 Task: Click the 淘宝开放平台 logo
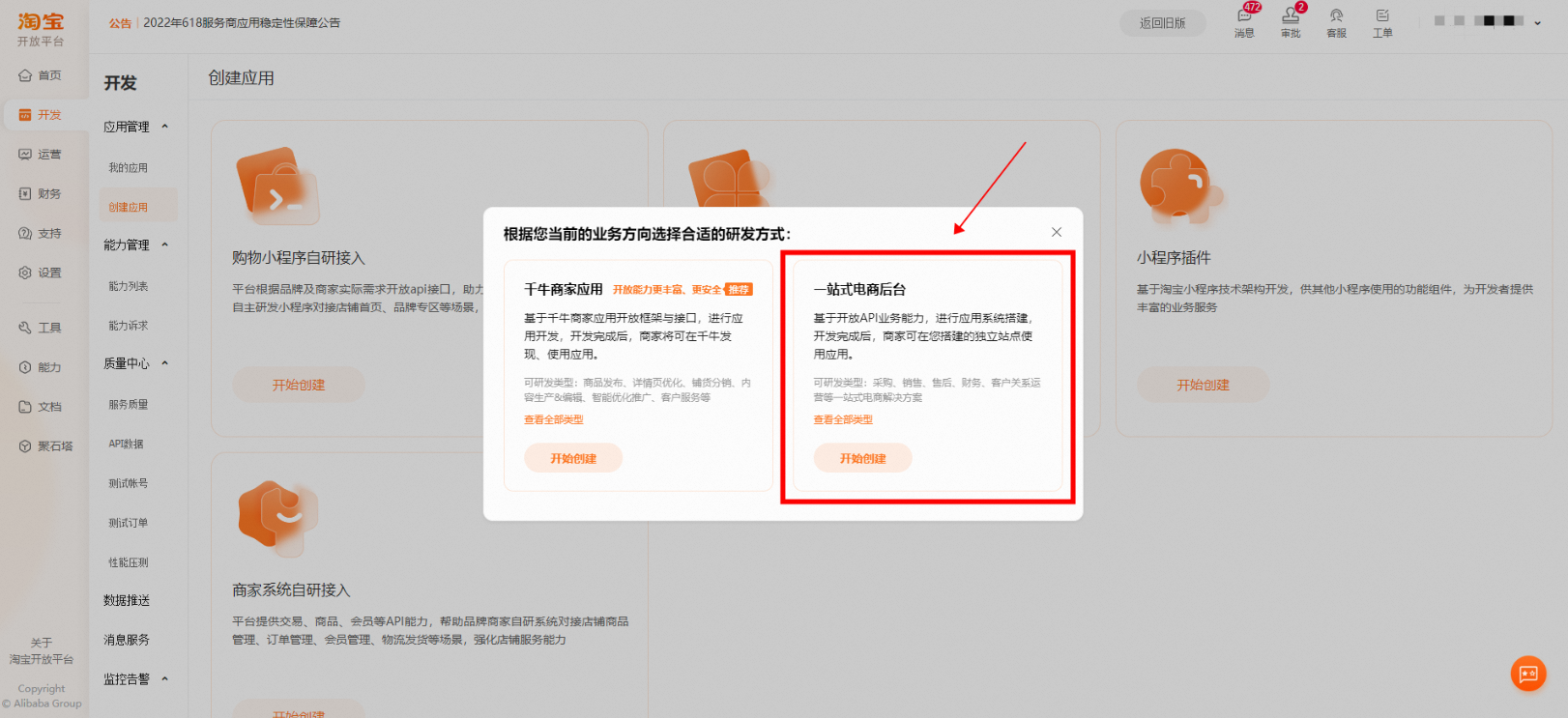[41, 28]
